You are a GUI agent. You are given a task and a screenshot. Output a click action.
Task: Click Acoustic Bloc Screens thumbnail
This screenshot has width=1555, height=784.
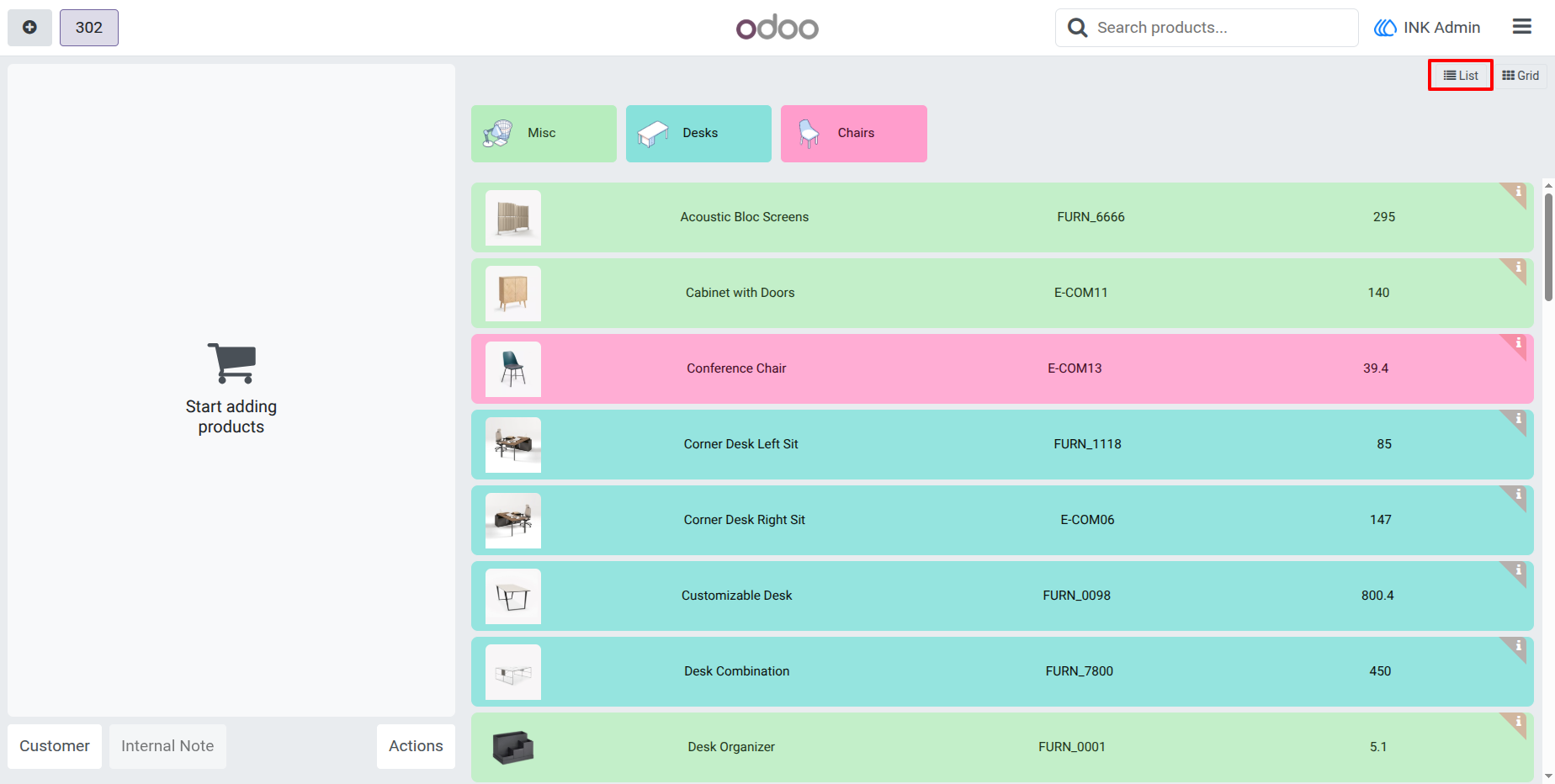513,218
